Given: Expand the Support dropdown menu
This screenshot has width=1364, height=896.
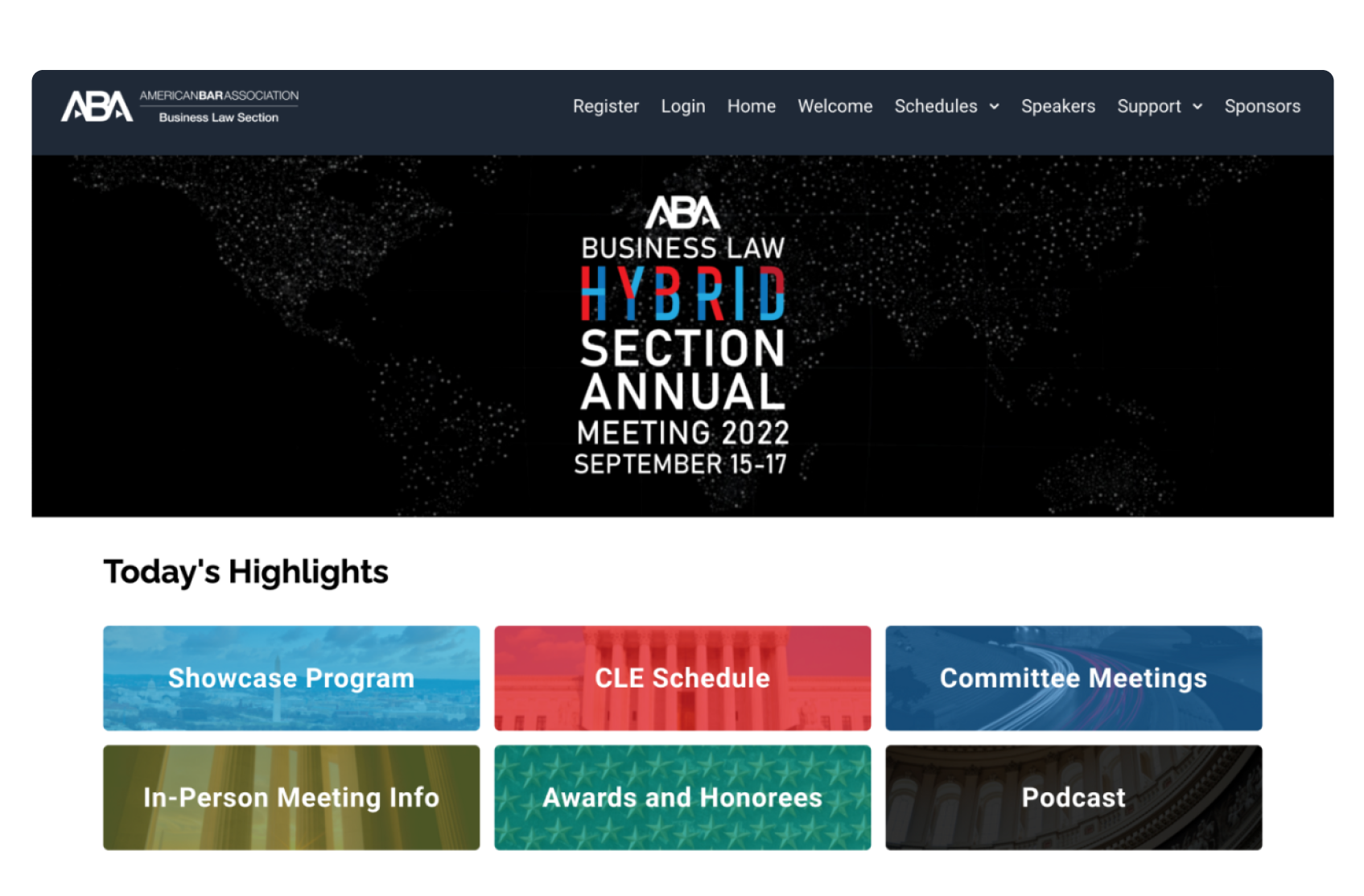Looking at the screenshot, I should pos(1150,106).
